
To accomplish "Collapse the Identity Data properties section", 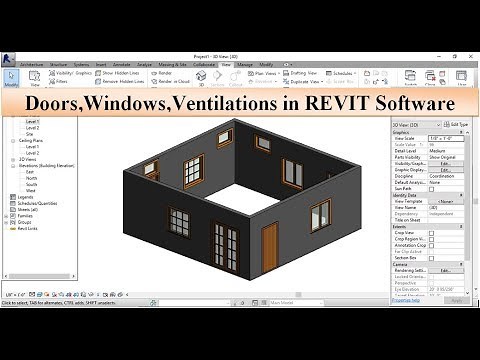I will (461, 195).
